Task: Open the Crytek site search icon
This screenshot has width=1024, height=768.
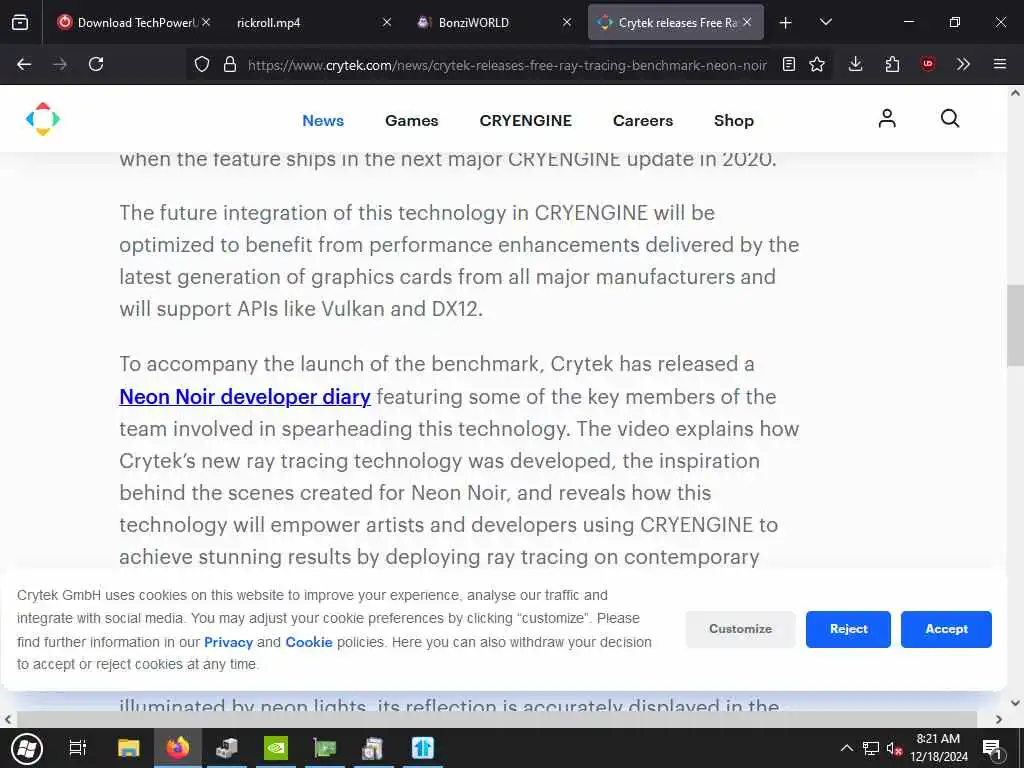Action: tap(950, 118)
